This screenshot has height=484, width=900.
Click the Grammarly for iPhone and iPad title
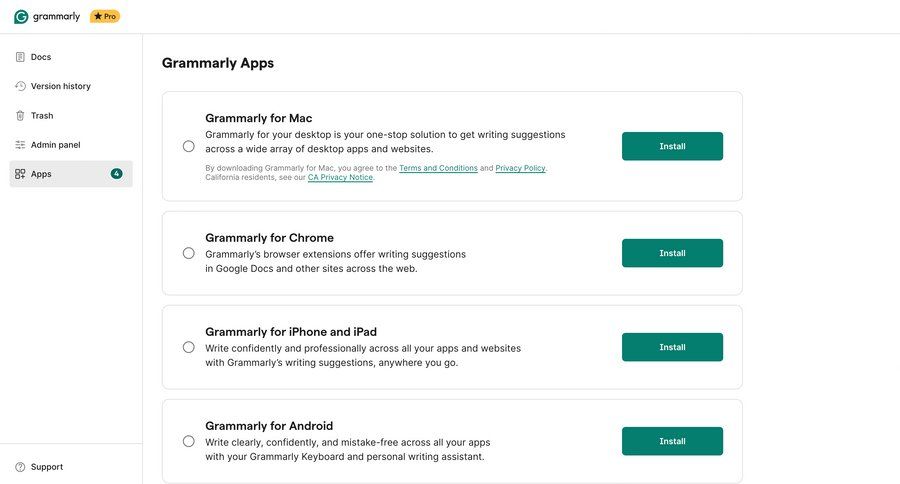pyautogui.click(x=291, y=332)
